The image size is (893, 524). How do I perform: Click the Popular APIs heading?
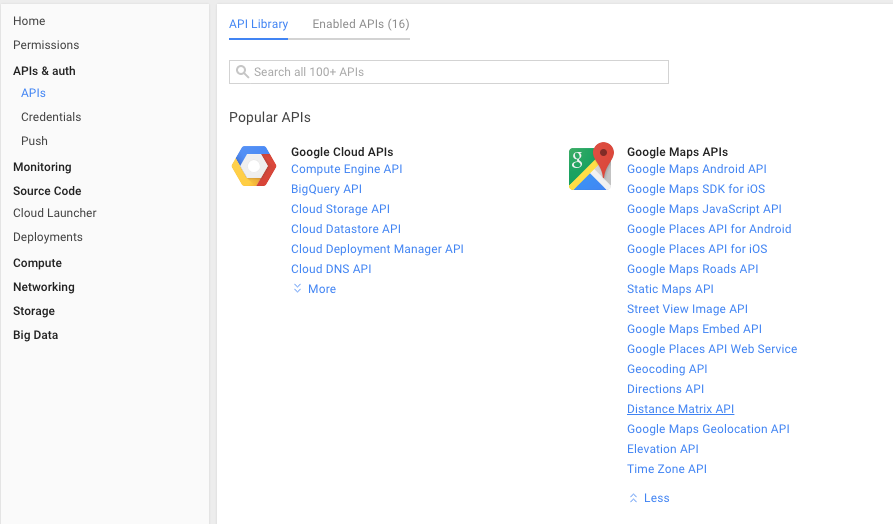270,117
